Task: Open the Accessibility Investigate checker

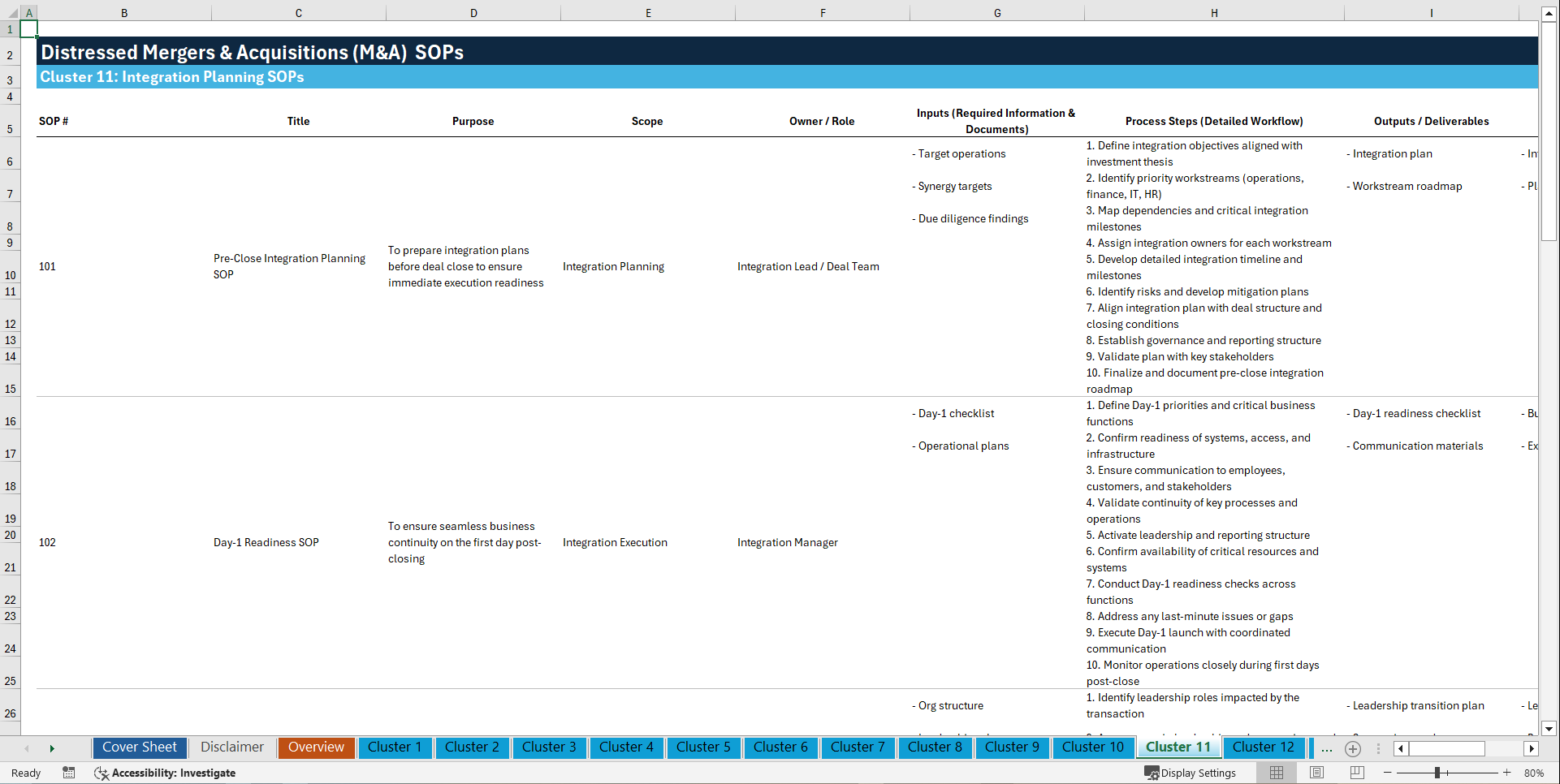Action: click(165, 773)
